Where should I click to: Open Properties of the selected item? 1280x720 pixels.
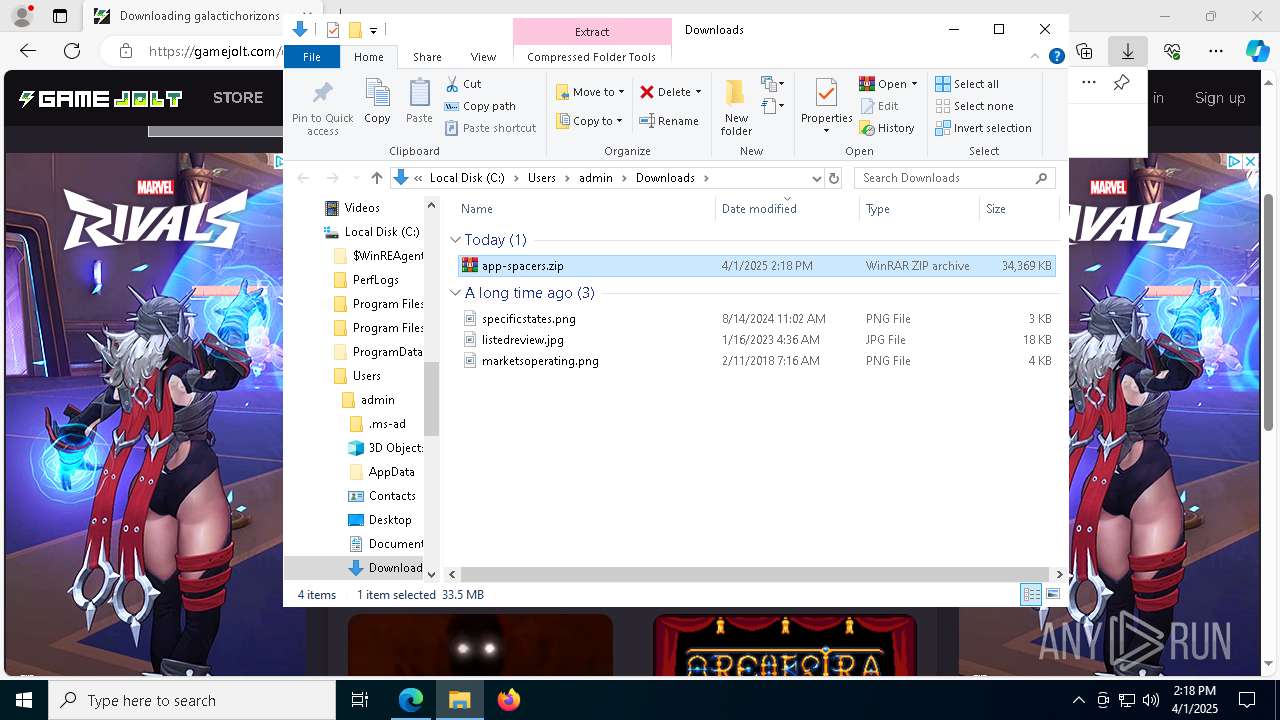pos(826,107)
